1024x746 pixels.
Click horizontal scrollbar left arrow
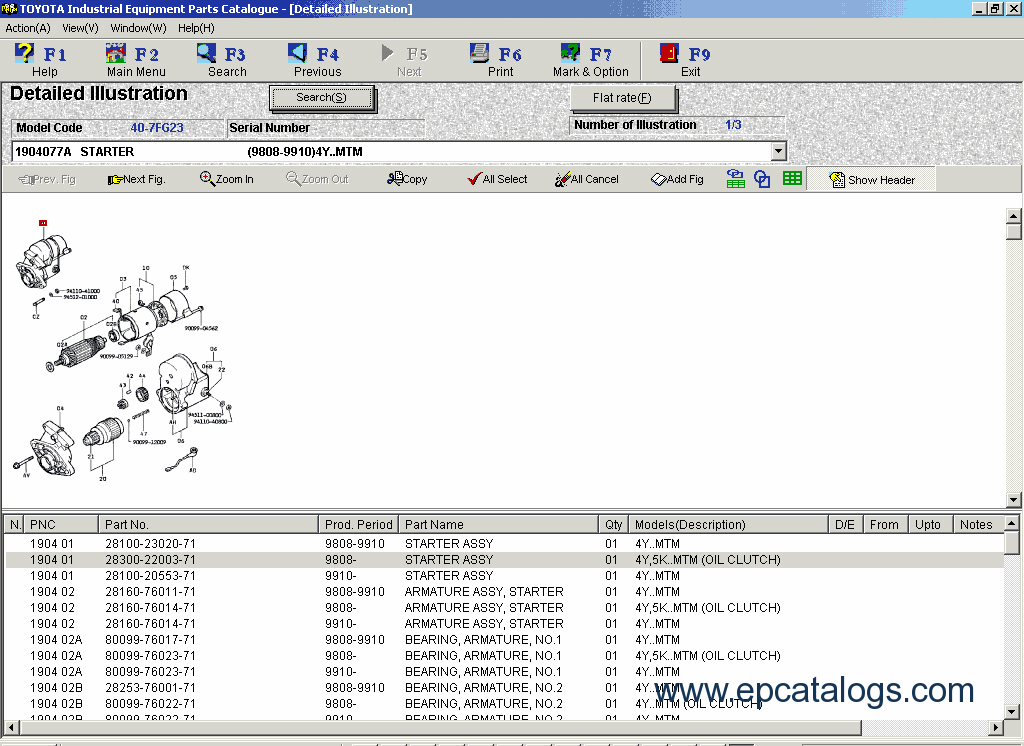(x=11, y=727)
